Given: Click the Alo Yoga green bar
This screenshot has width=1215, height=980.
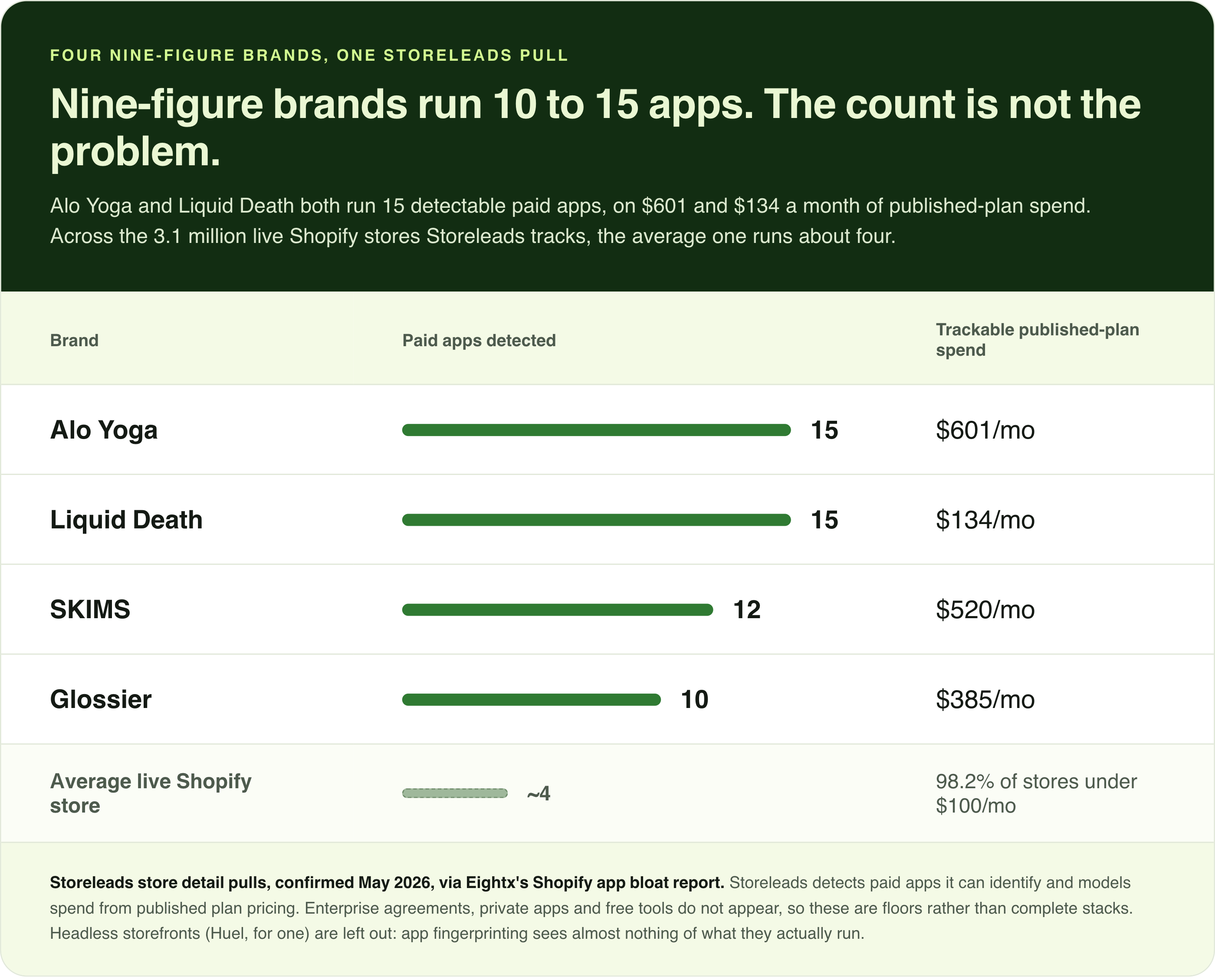Looking at the screenshot, I should coord(596,430).
